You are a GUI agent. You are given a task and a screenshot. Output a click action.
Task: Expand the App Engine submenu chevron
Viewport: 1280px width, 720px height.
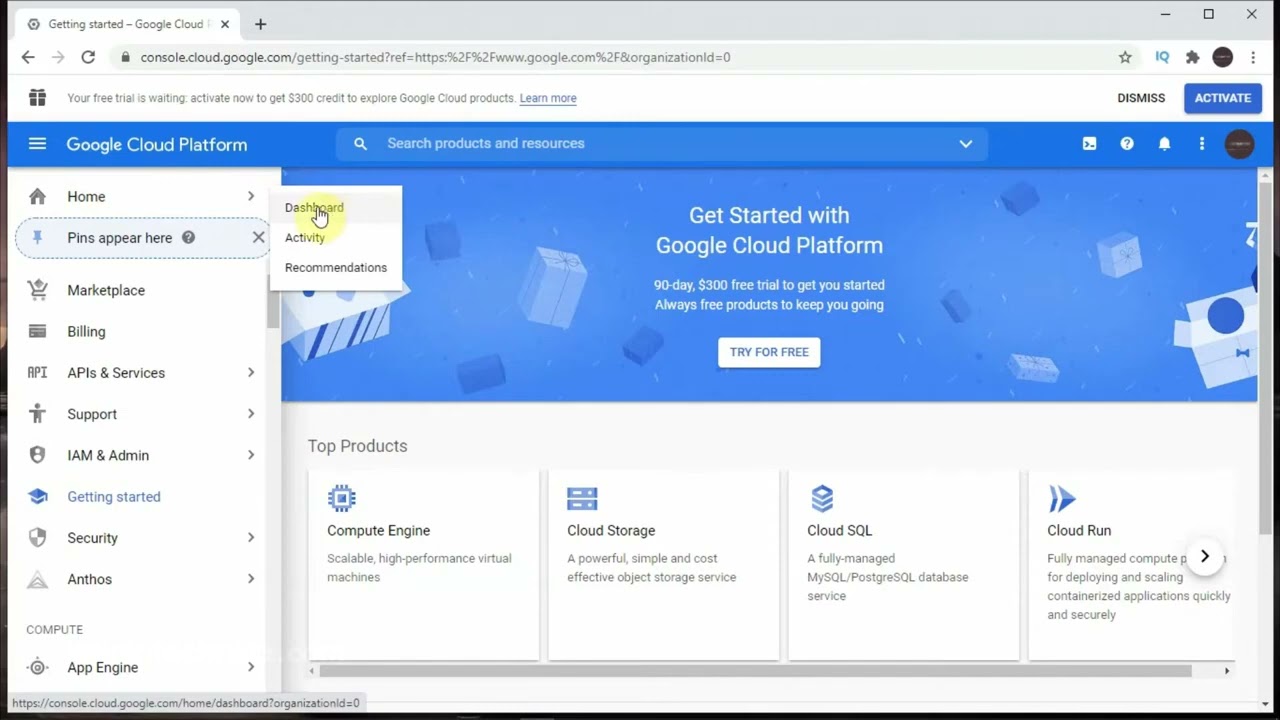click(251, 667)
